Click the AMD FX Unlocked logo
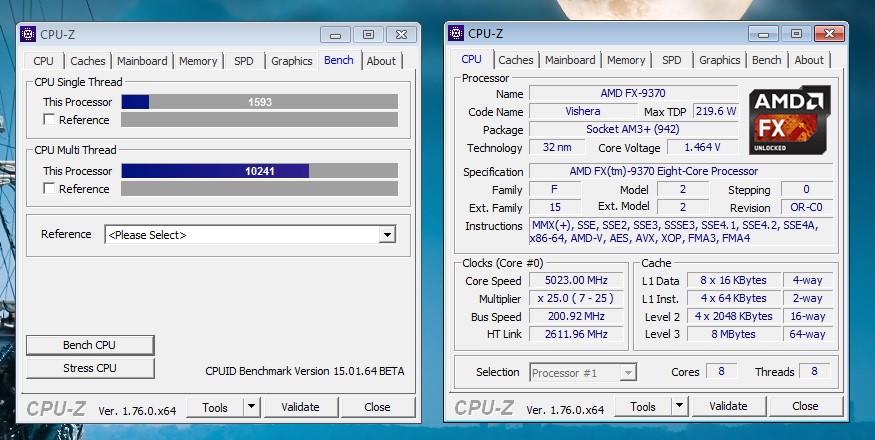Screen dimensions: 875x440 tap(790, 119)
